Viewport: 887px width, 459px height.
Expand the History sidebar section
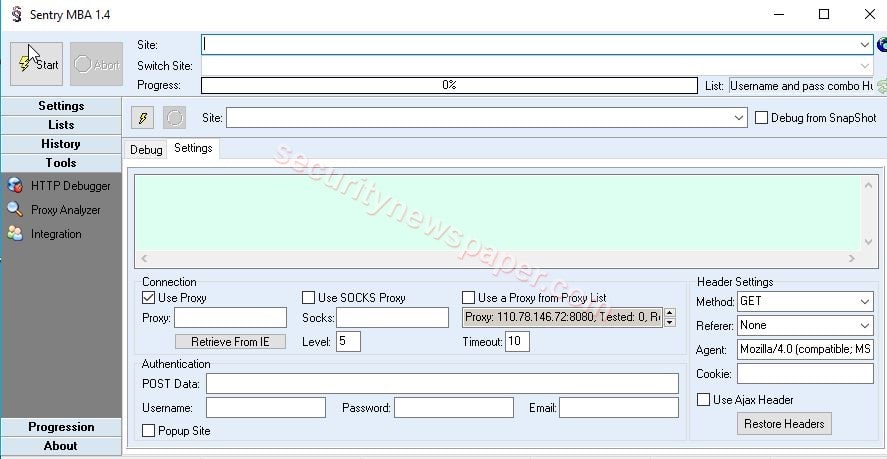coord(61,144)
